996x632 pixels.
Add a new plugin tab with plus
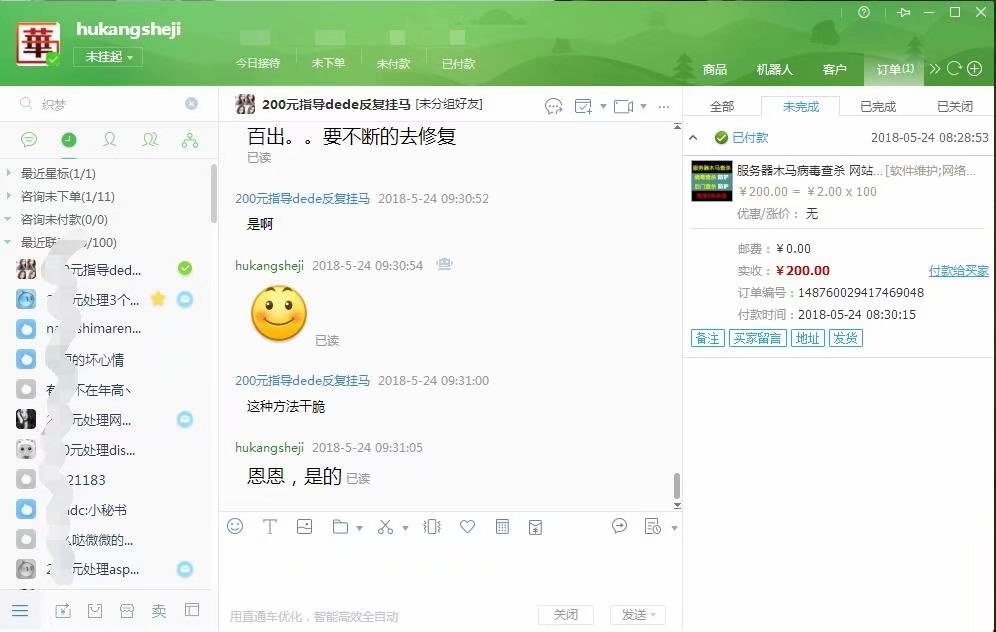click(975, 69)
